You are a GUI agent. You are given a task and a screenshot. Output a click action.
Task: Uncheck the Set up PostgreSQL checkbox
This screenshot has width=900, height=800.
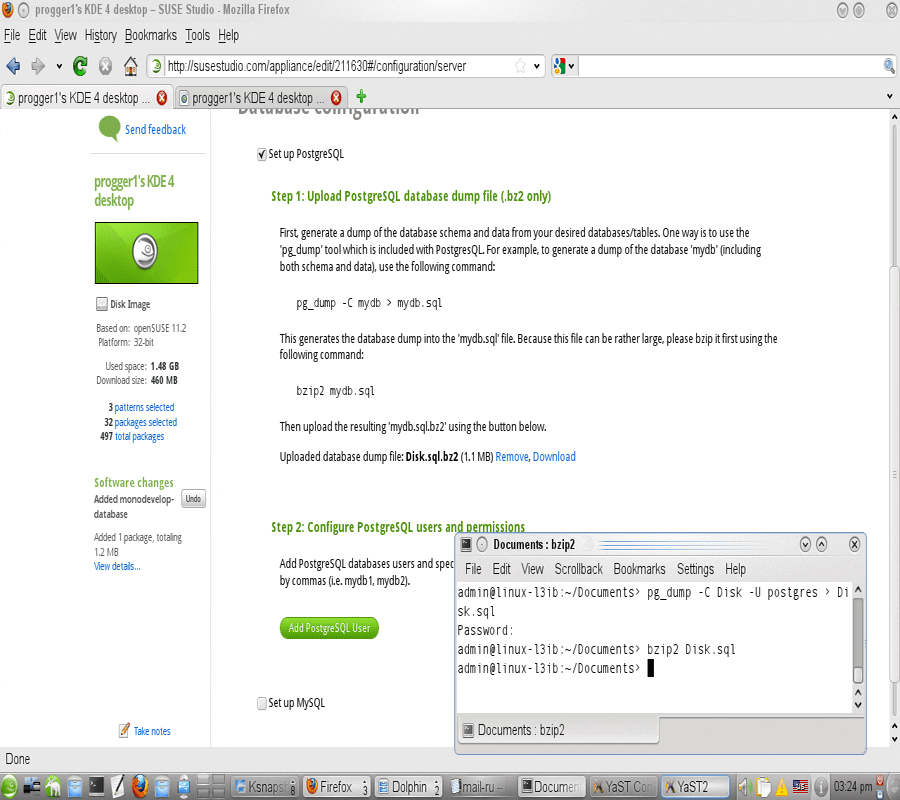point(262,154)
